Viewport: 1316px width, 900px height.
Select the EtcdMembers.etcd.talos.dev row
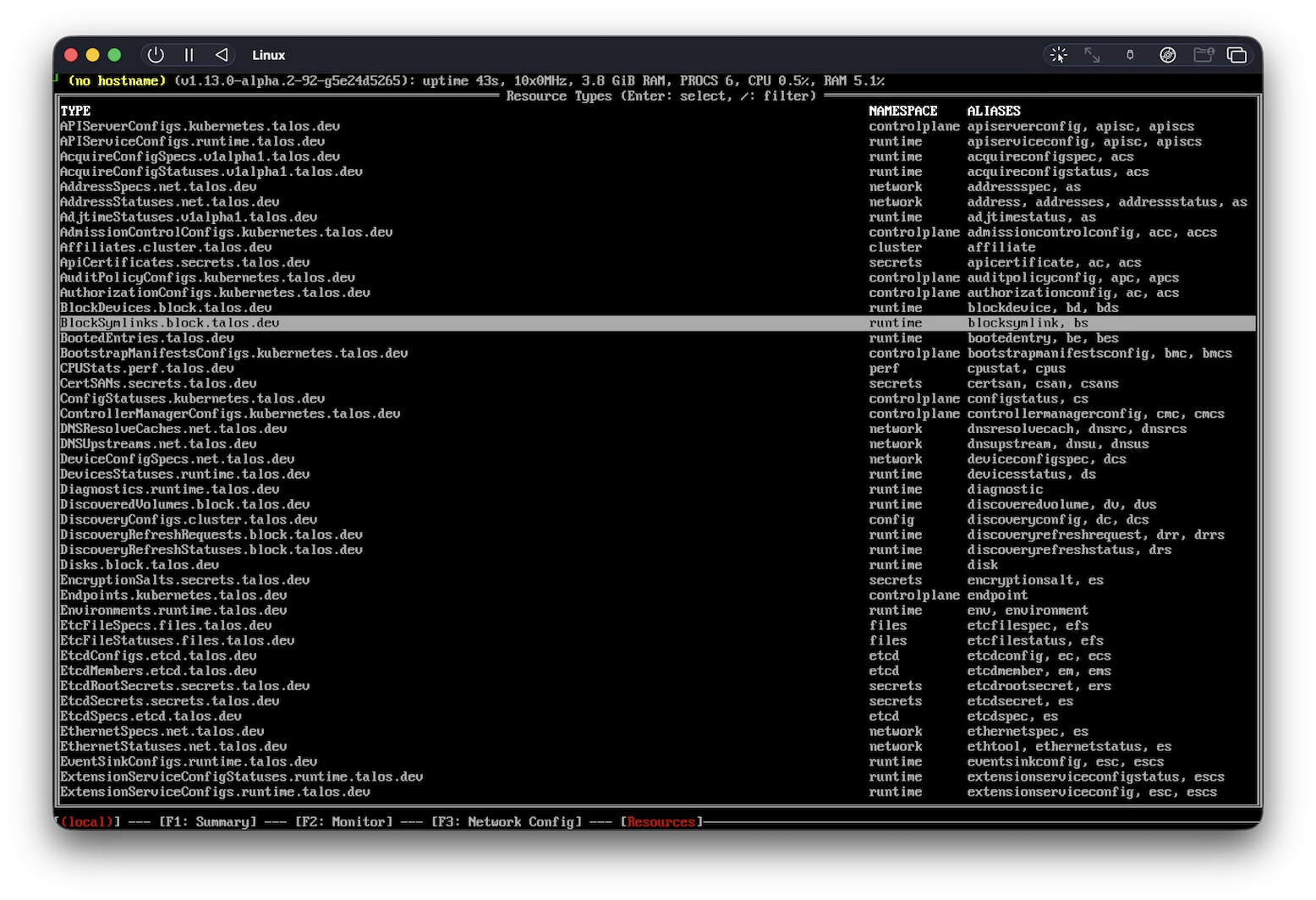pos(158,670)
